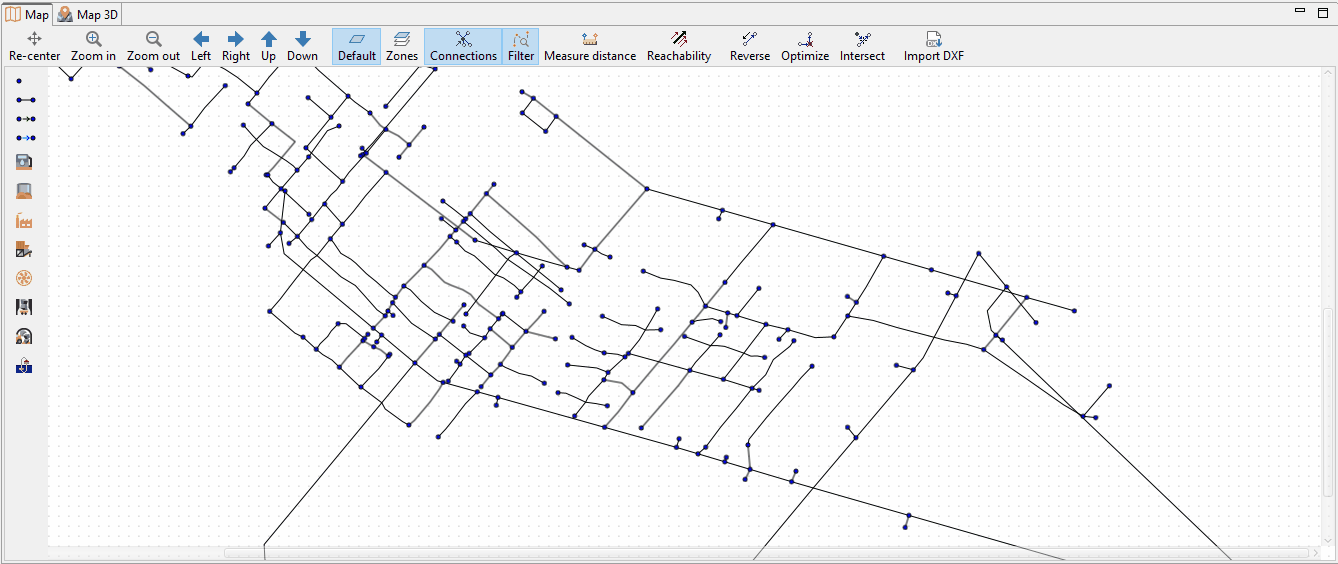Run the Optimize tool

(x=805, y=47)
